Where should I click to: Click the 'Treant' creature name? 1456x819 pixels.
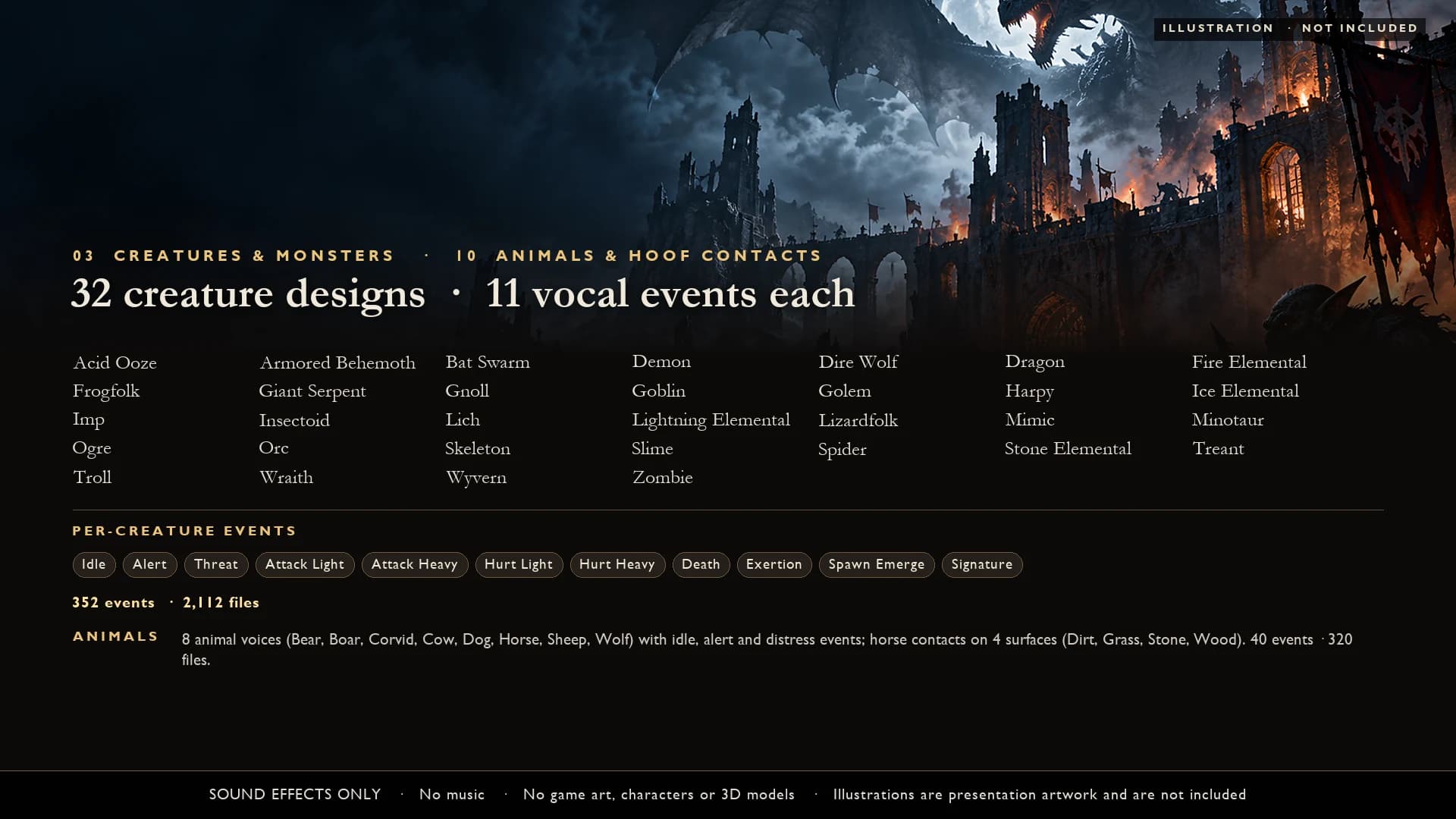[x=1218, y=449]
